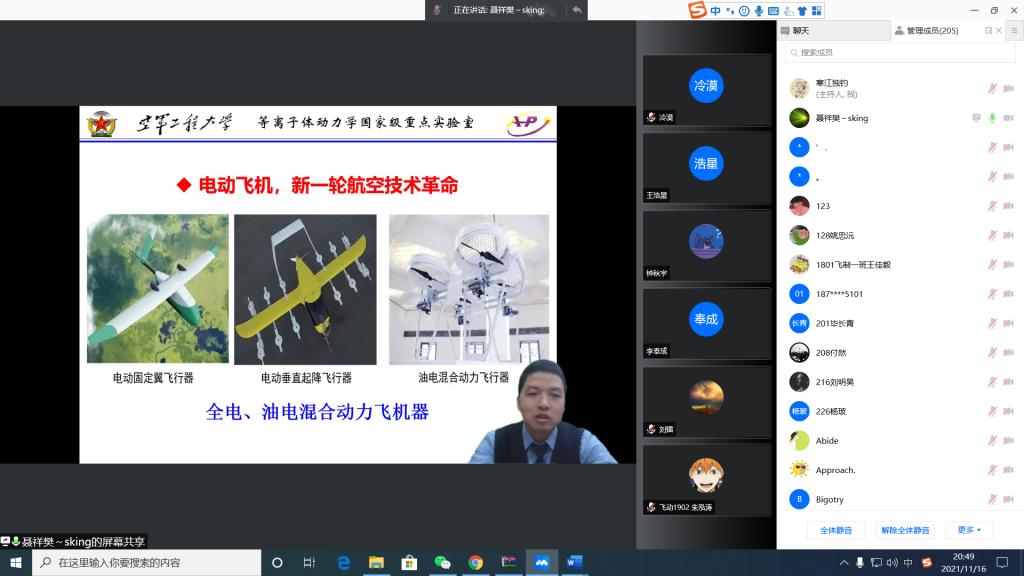Click Sogou input method S icon

pos(697,10)
